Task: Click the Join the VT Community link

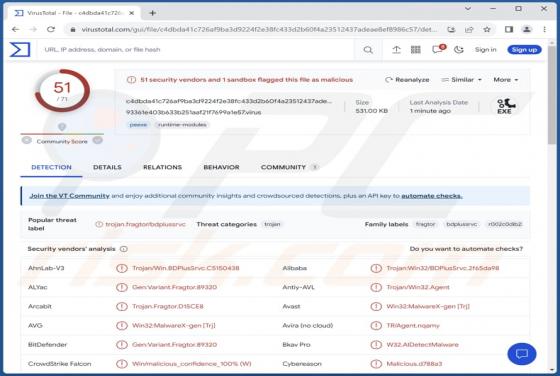Action: [69, 196]
